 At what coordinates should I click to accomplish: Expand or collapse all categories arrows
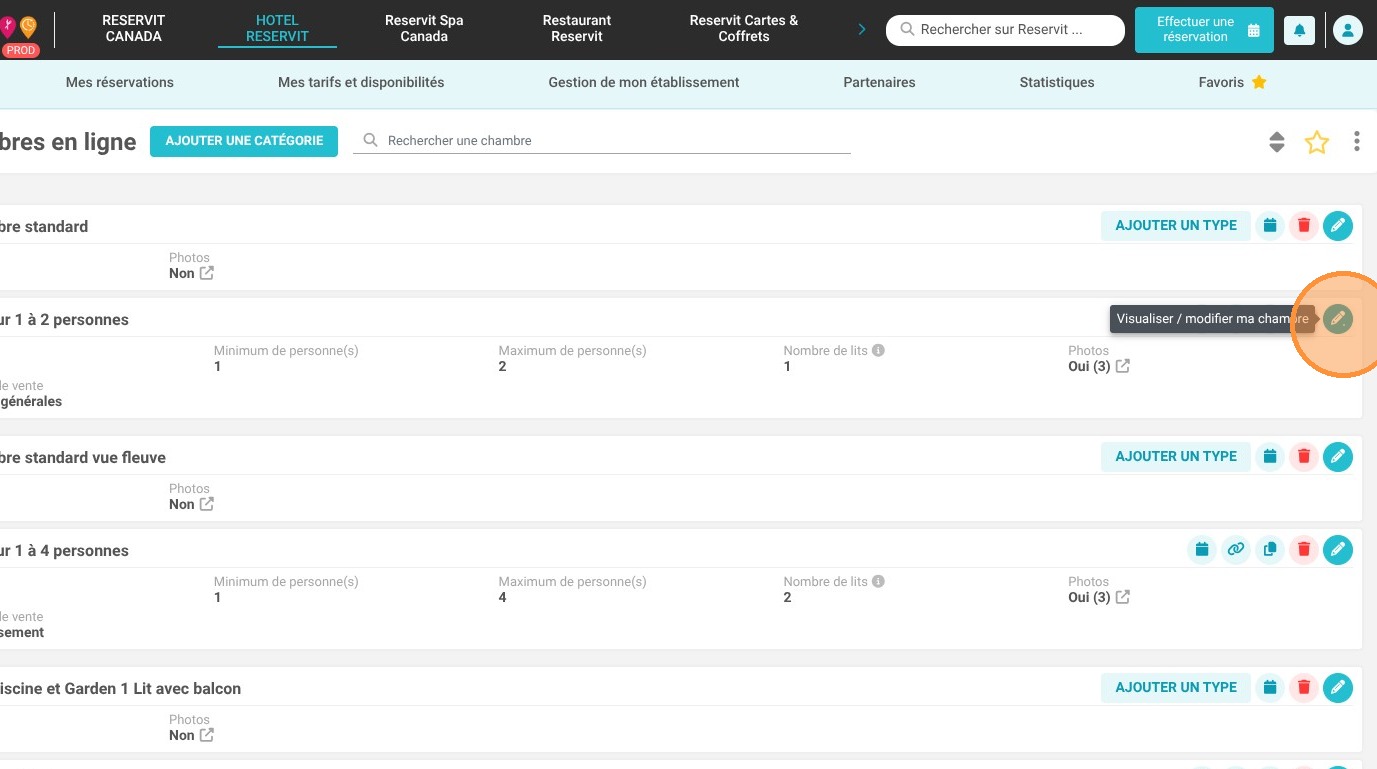pyautogui.click(x=1276, y=142)
